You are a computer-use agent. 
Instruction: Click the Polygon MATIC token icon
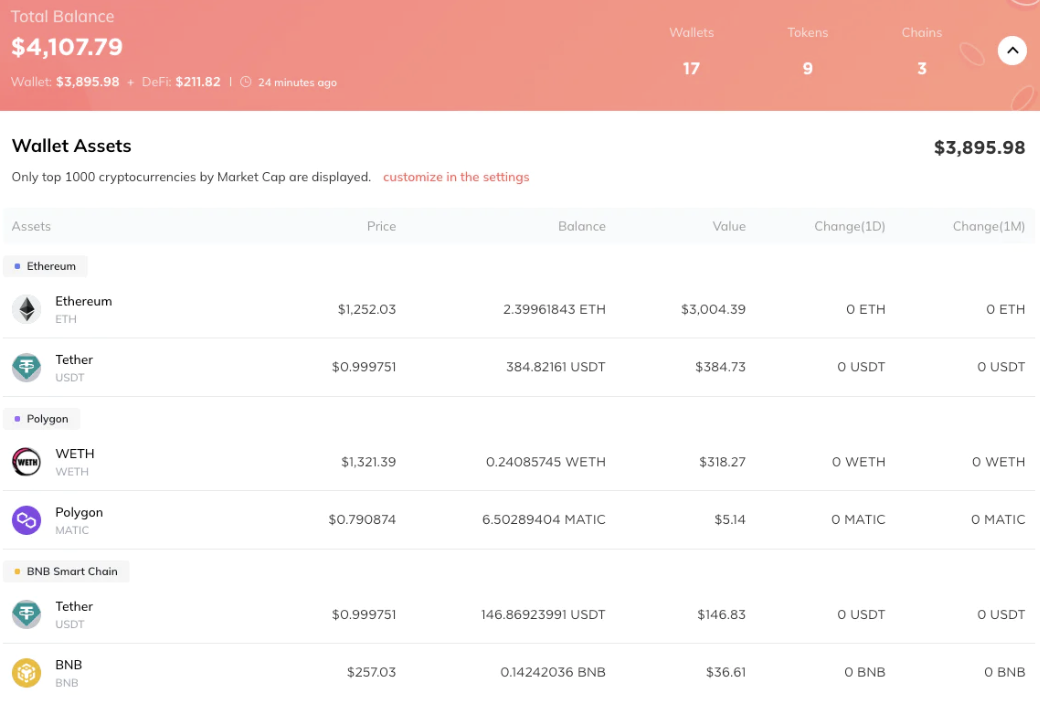pyautogui.click(x=26, y=520)
